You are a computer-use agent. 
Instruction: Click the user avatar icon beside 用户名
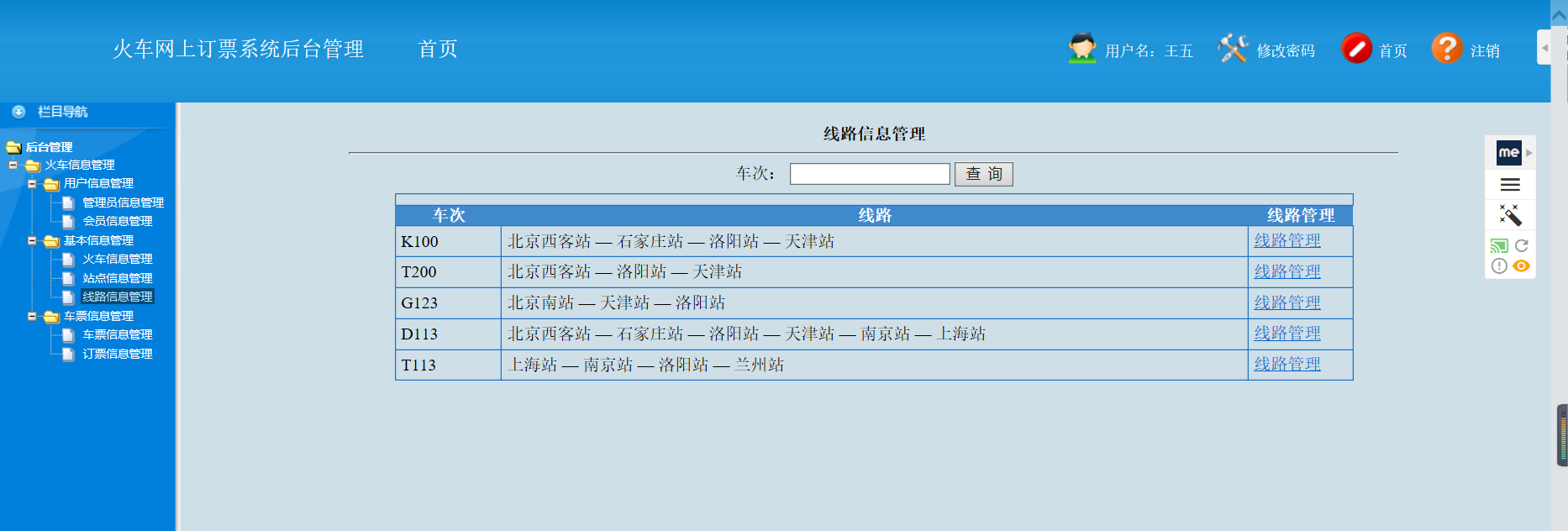pyautogui.click(x=1082, y=48)
